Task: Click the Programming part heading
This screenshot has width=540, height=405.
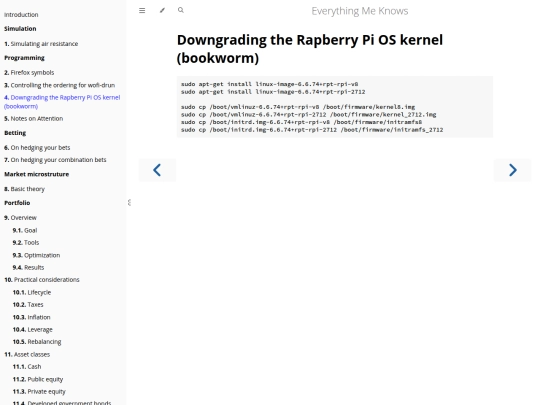Action: [24, 58]
